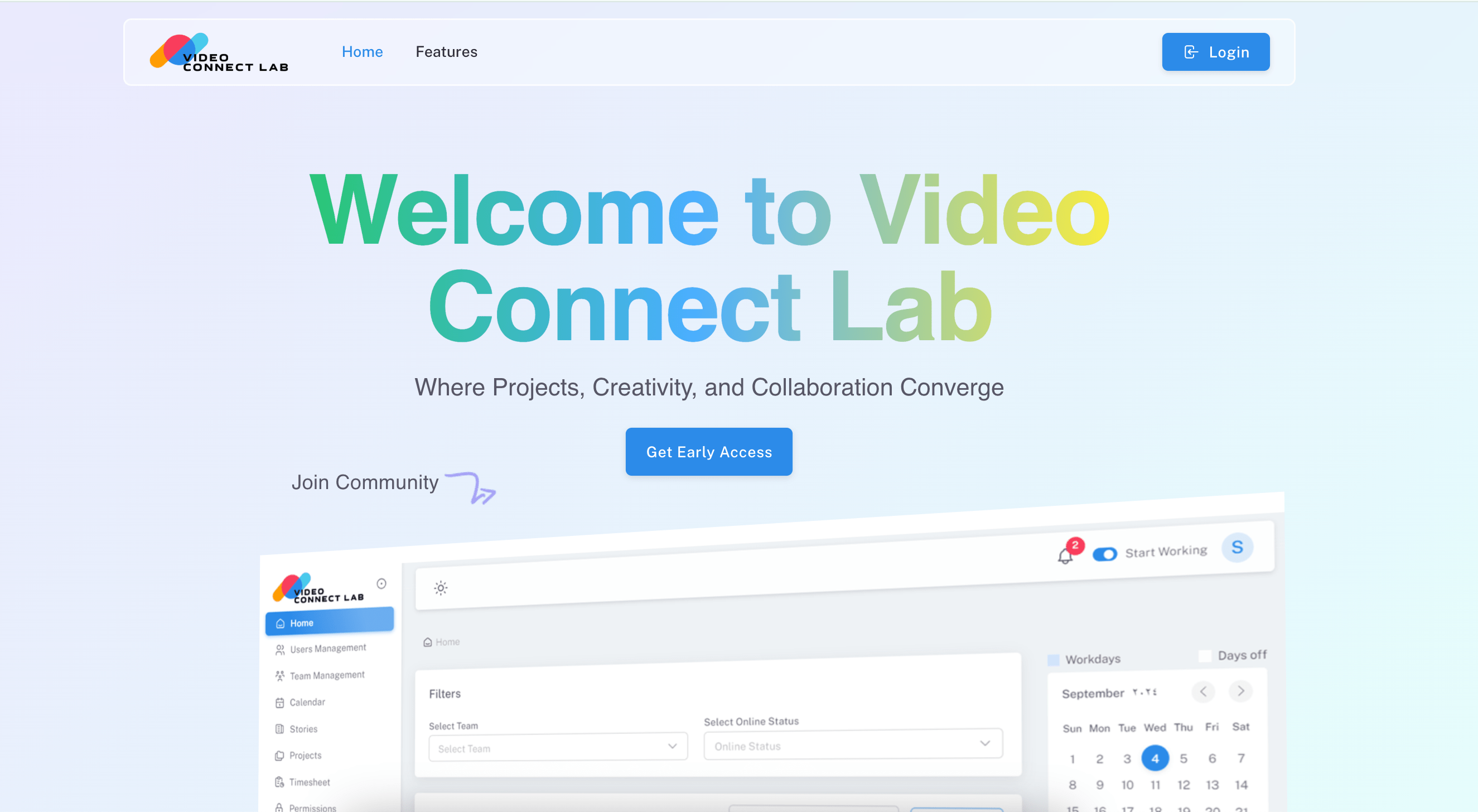This screenshot has height=812, width=1478.
Task: Click the September month label
Action: [x=1093, y=694]
